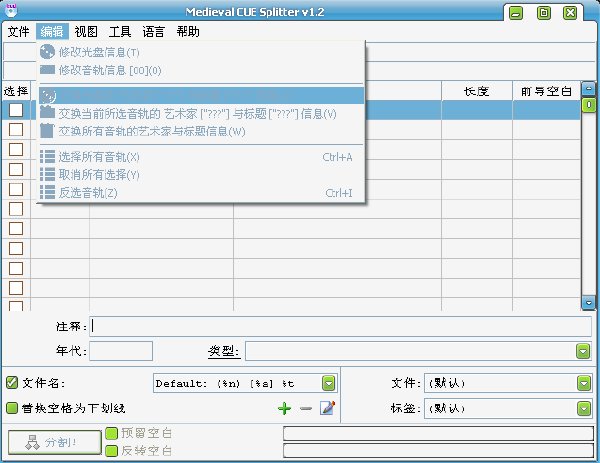
Task: Click the disc icon beside 修改光盘信息
Action: point(47,52)
